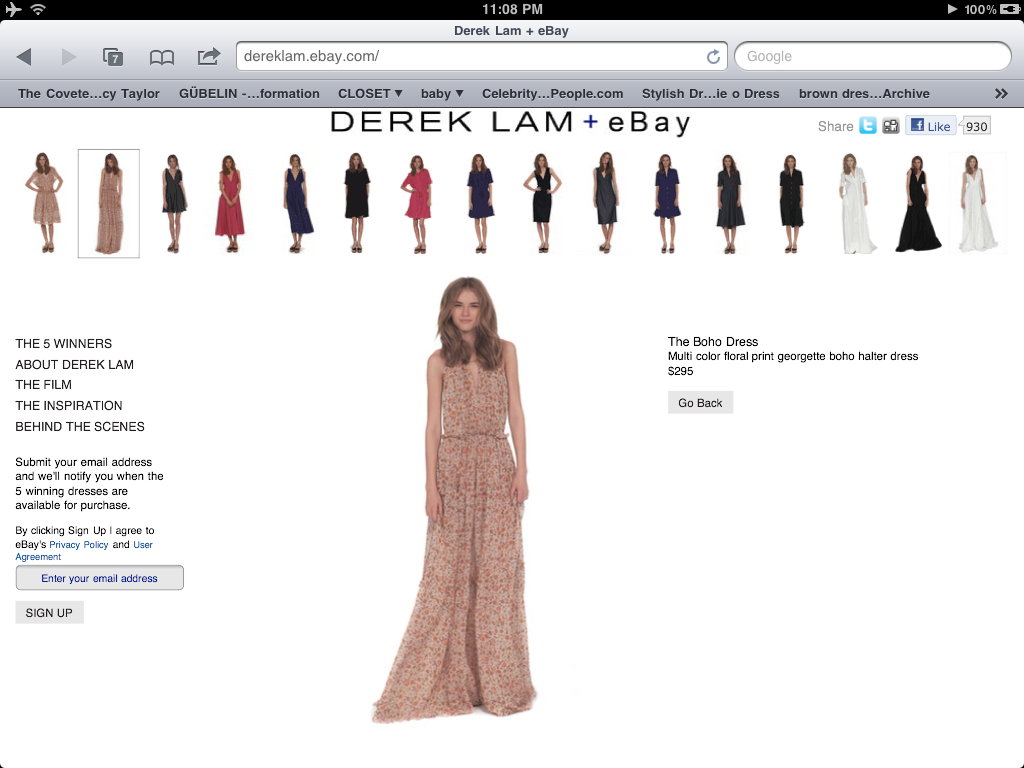Tap the Google search field
This screenshot has width=1024, height=768.
point(872,56)
